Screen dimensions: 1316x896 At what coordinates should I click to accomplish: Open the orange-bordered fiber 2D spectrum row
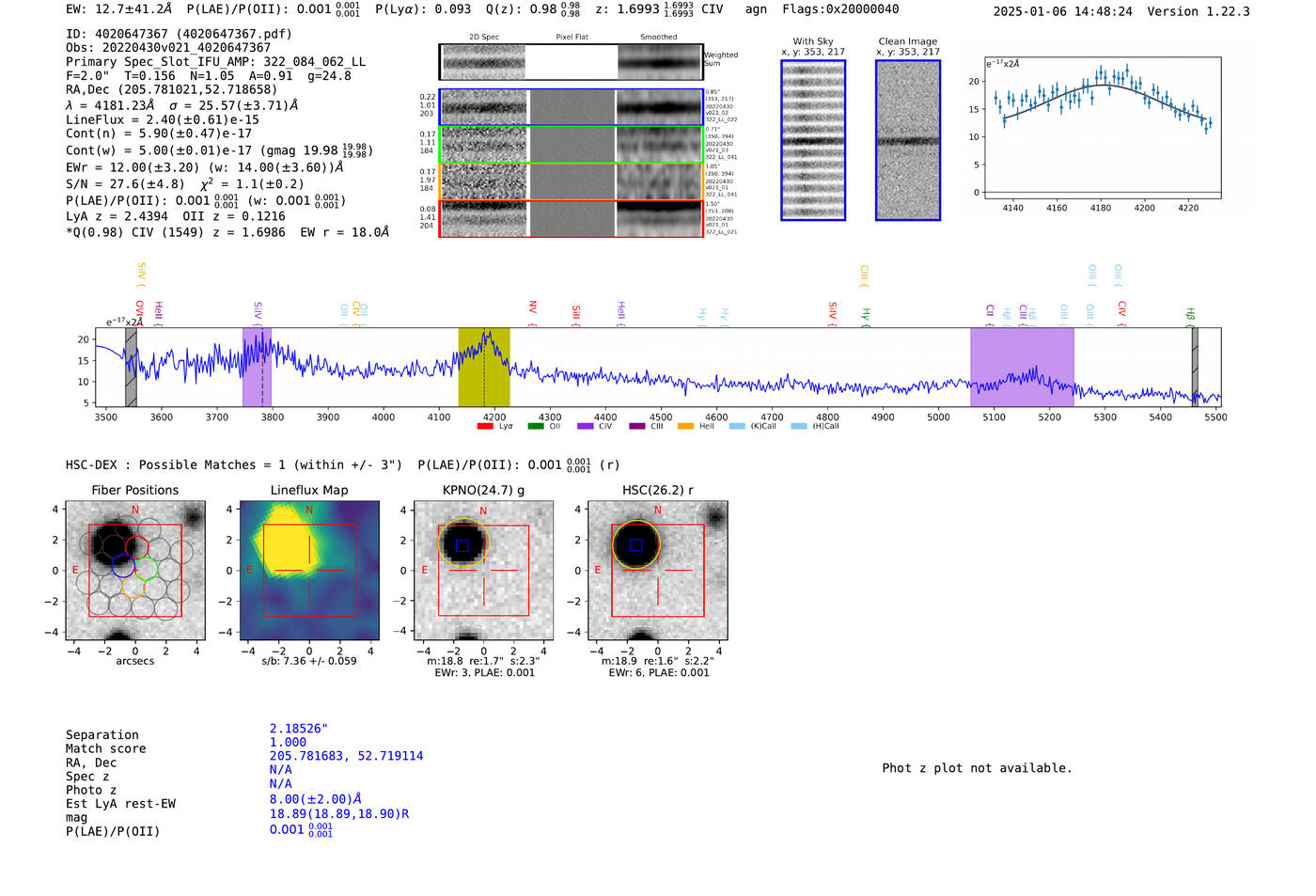572,181
